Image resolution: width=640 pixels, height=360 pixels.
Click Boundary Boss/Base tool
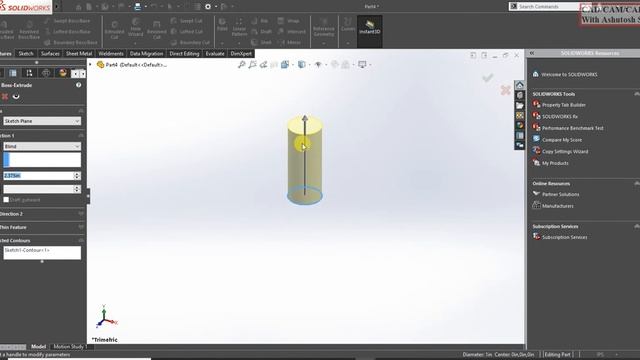point(70,42)
